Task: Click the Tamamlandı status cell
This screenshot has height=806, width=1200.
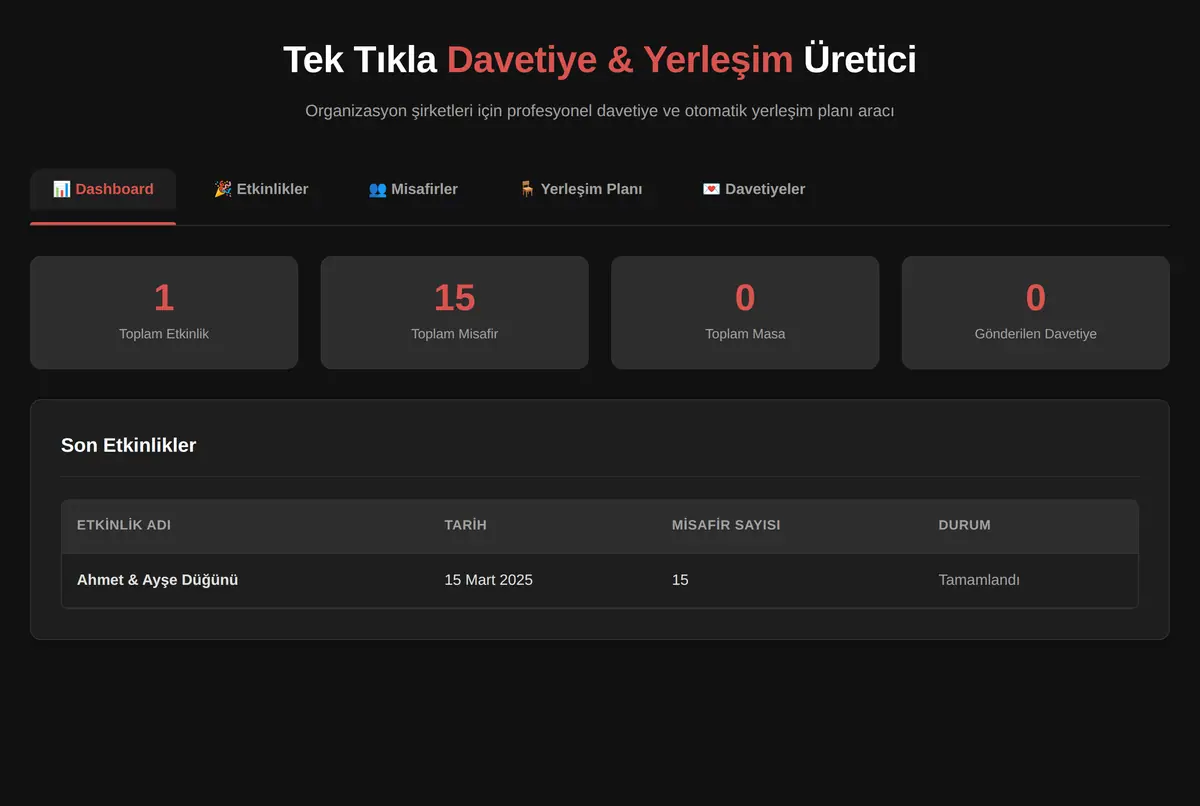Action: click(979, 580)
